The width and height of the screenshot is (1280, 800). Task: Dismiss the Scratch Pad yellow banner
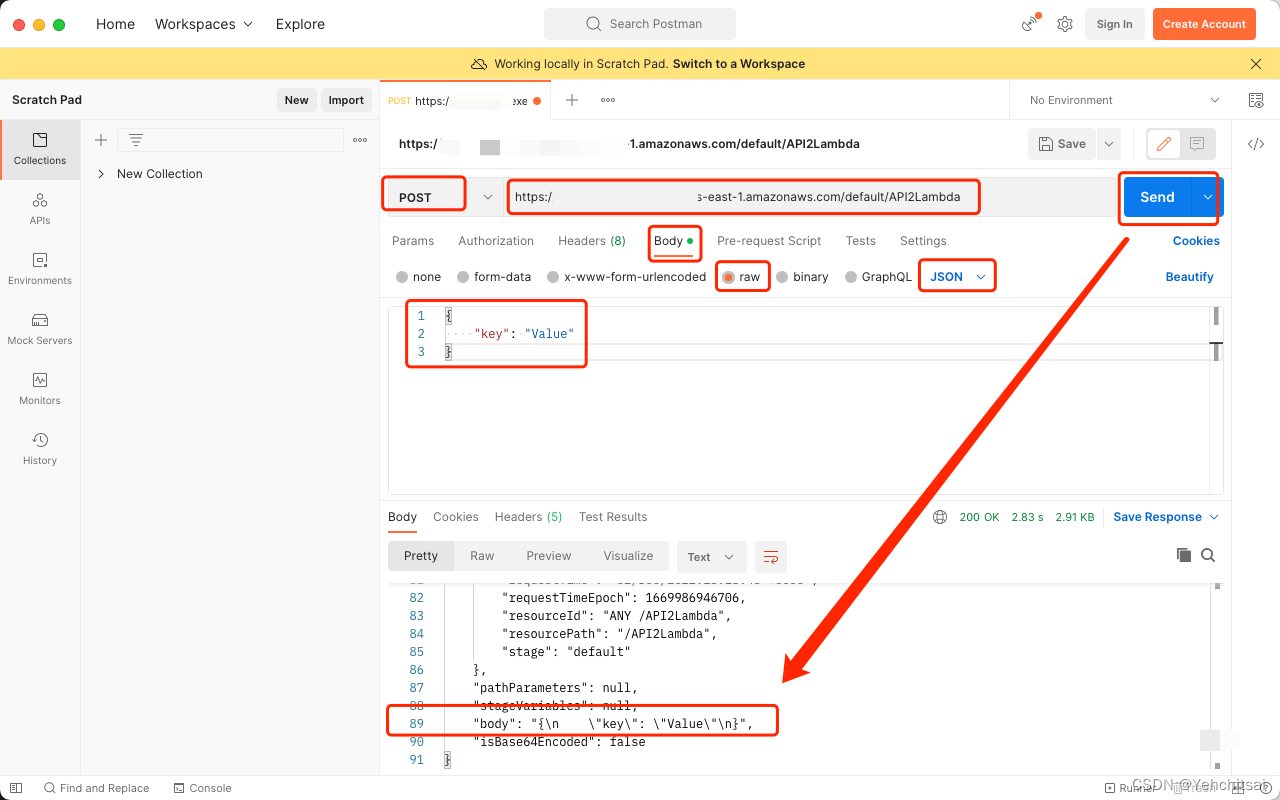pos(1256,64)
